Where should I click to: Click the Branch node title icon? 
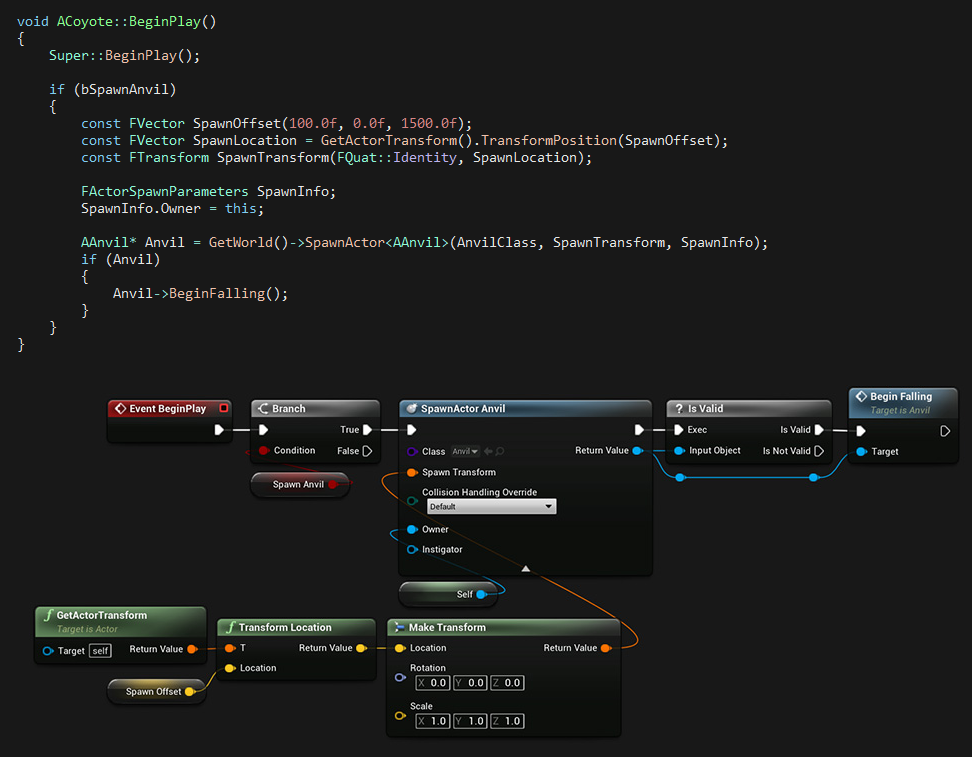click(263, 409)
